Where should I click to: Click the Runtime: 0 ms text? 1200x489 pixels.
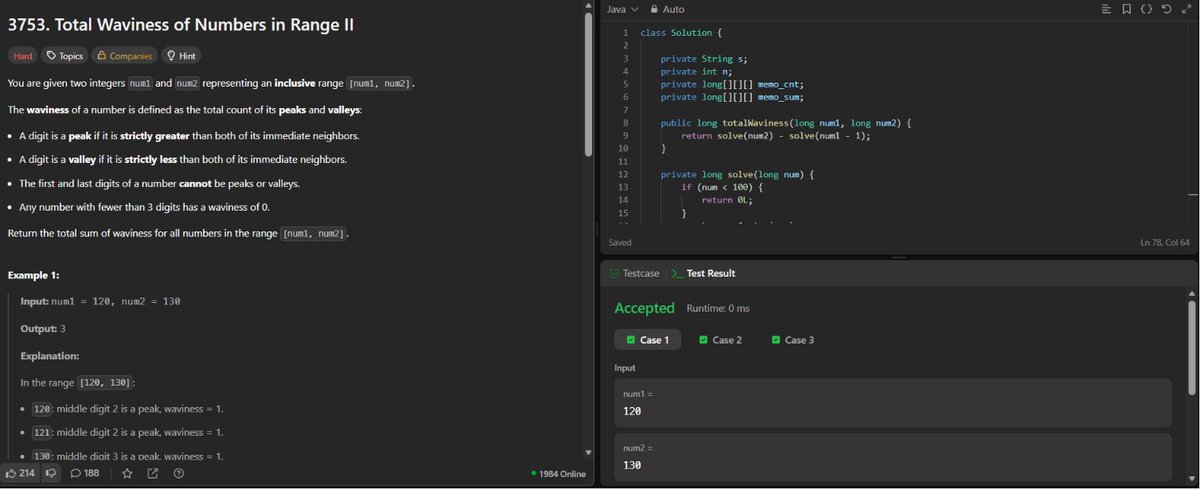coord(718,308)
